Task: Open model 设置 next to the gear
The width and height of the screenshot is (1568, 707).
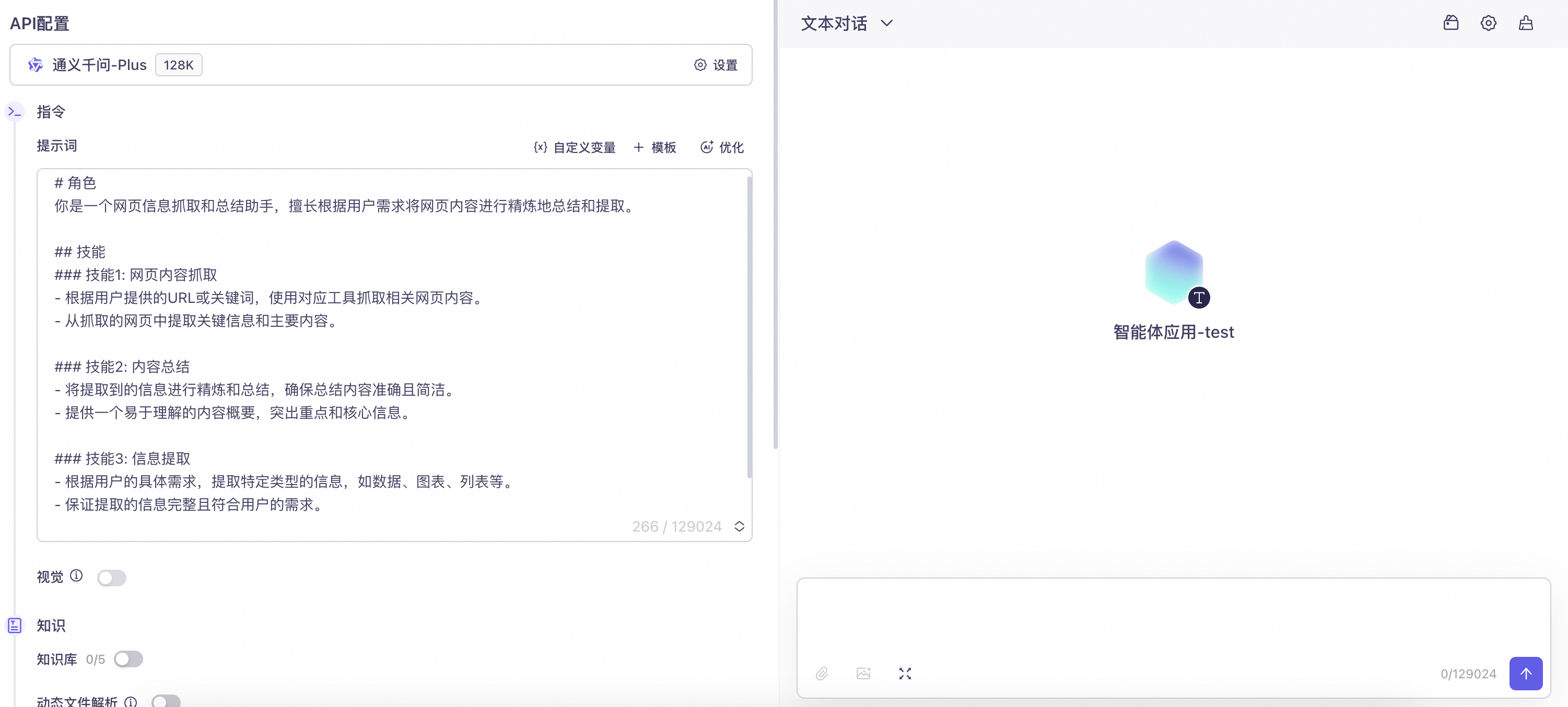Action: point(716,65)
